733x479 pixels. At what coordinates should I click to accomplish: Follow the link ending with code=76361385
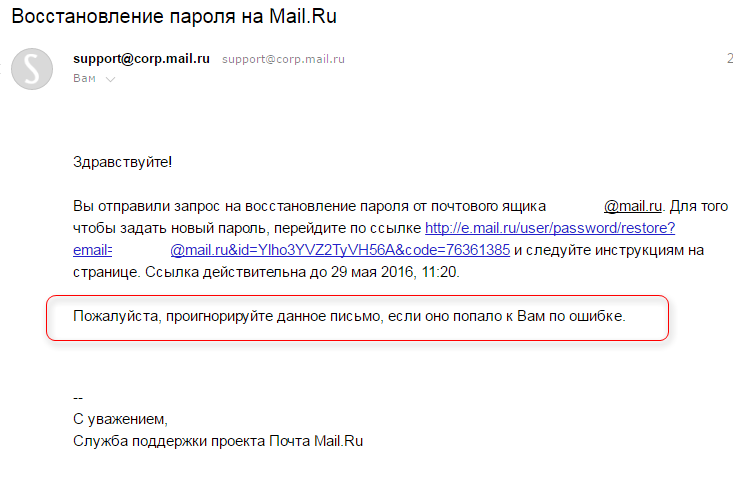(x=340, y=250)
